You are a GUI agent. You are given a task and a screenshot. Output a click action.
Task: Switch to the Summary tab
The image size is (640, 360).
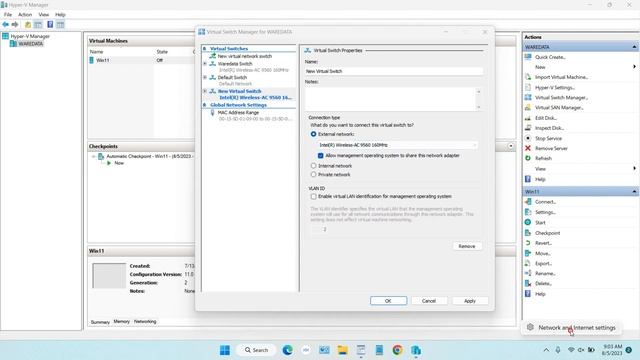(100, 322)
